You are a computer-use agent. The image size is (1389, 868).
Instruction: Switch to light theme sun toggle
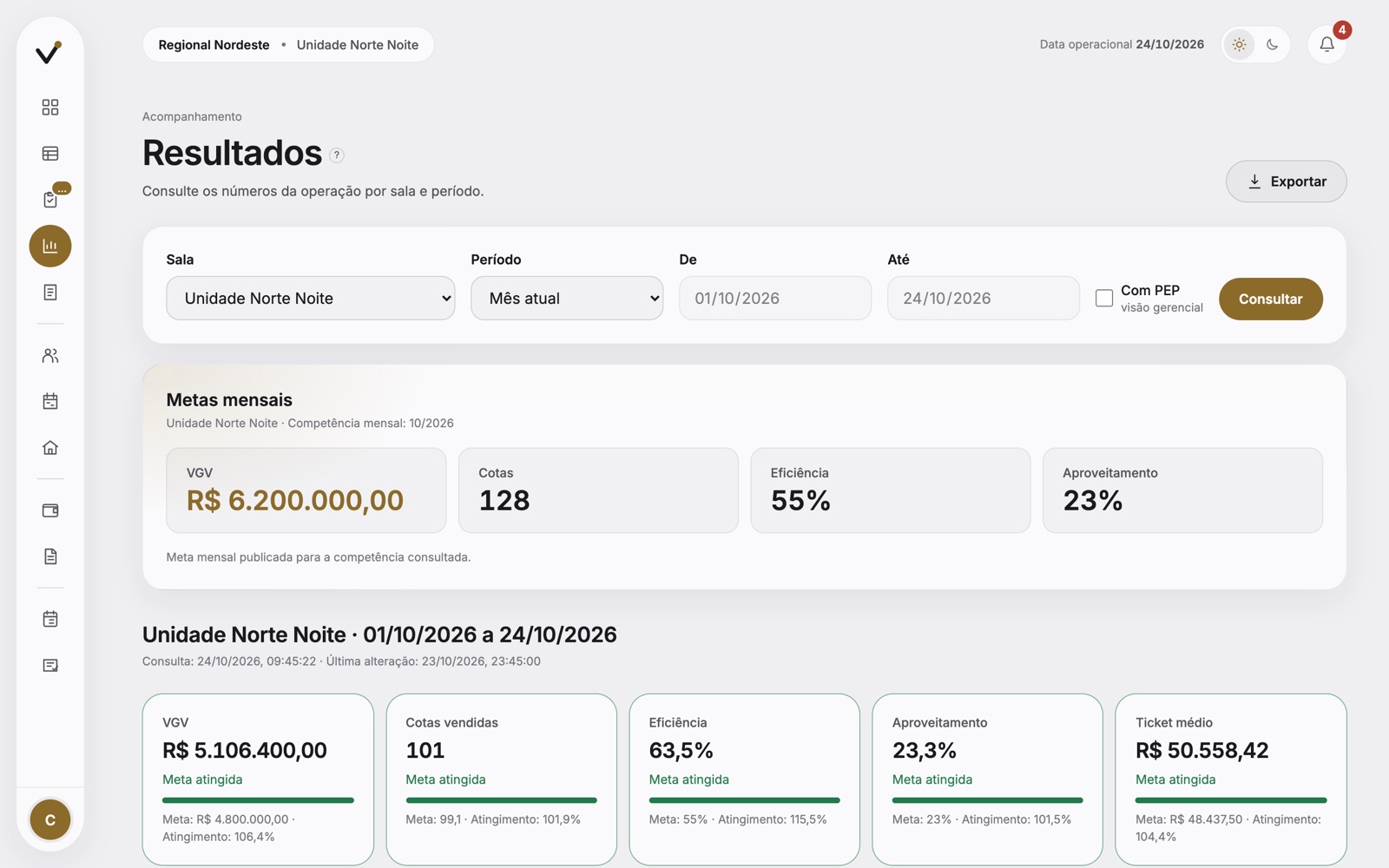pos(1239,44)
